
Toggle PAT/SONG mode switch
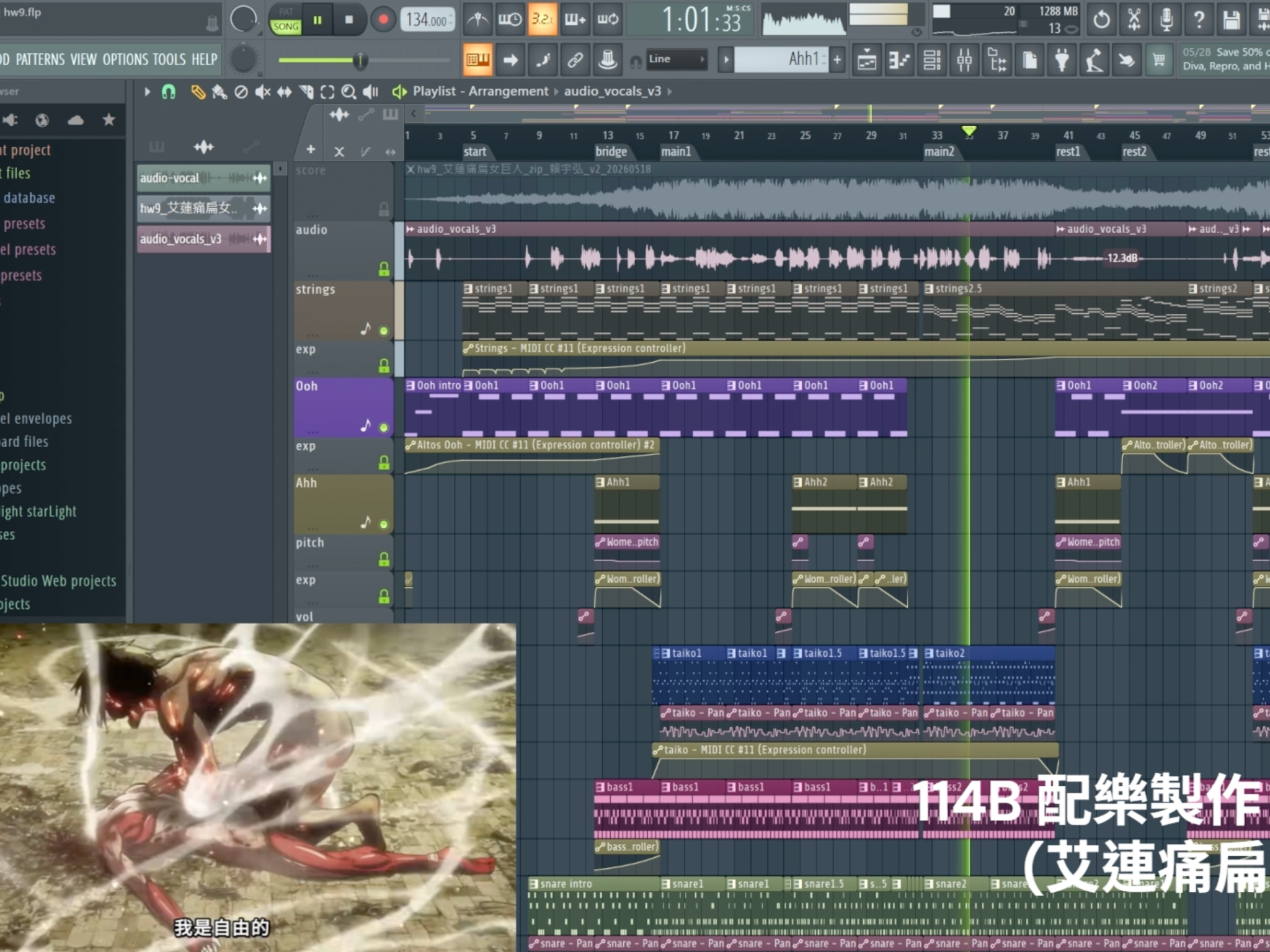tap(285, 20)
